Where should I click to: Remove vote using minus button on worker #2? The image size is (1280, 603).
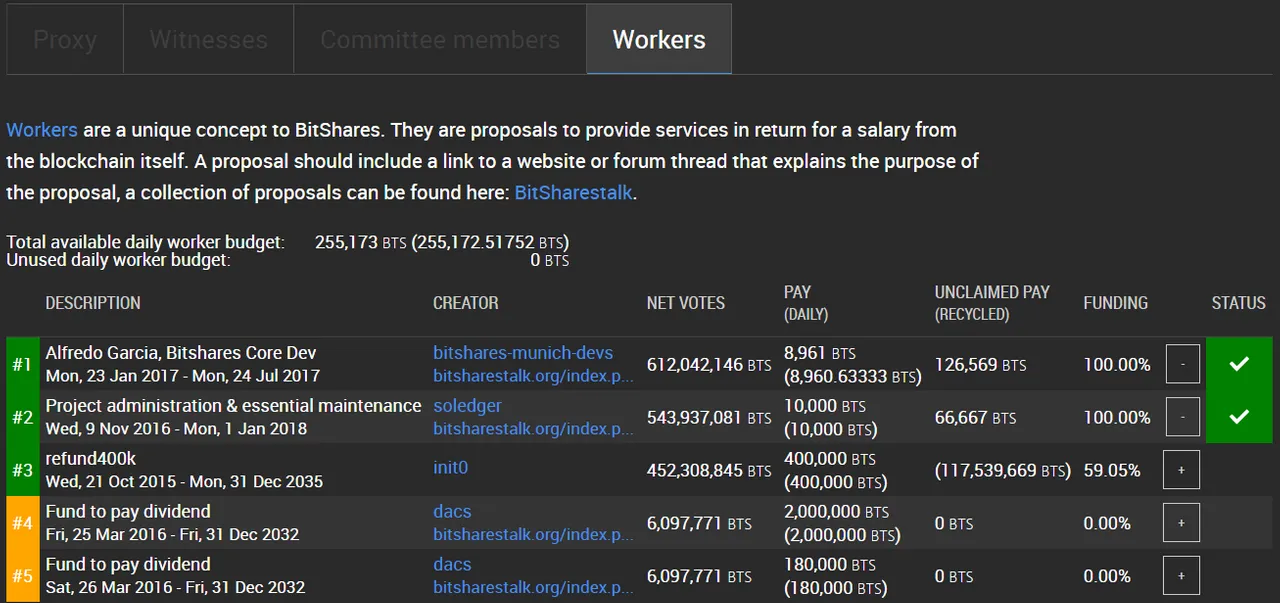(1182, 417)
